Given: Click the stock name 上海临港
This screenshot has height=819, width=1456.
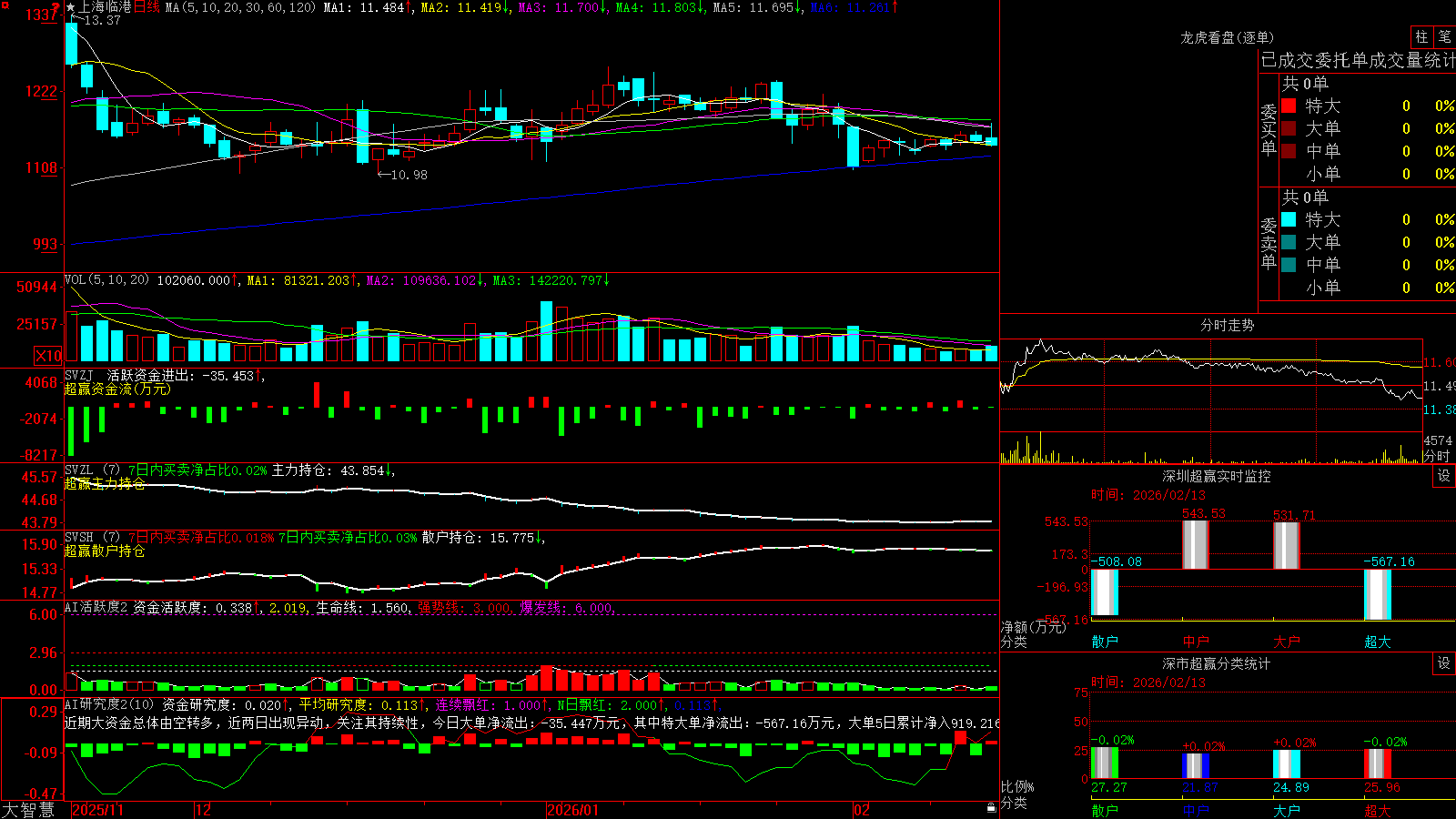Looking at the screenshot, I should pyautogui.click(x=105, y=7).
